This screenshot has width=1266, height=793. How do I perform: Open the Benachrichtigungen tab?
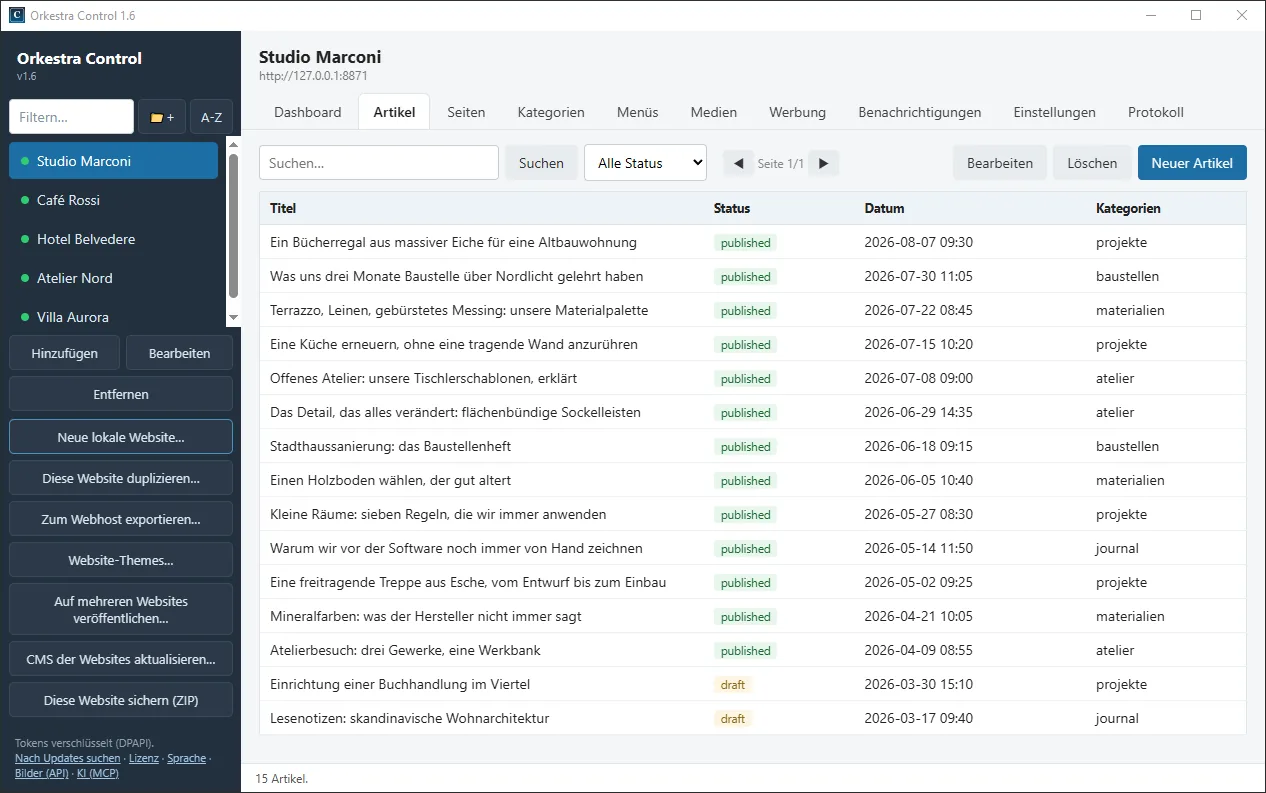(920, 112)
